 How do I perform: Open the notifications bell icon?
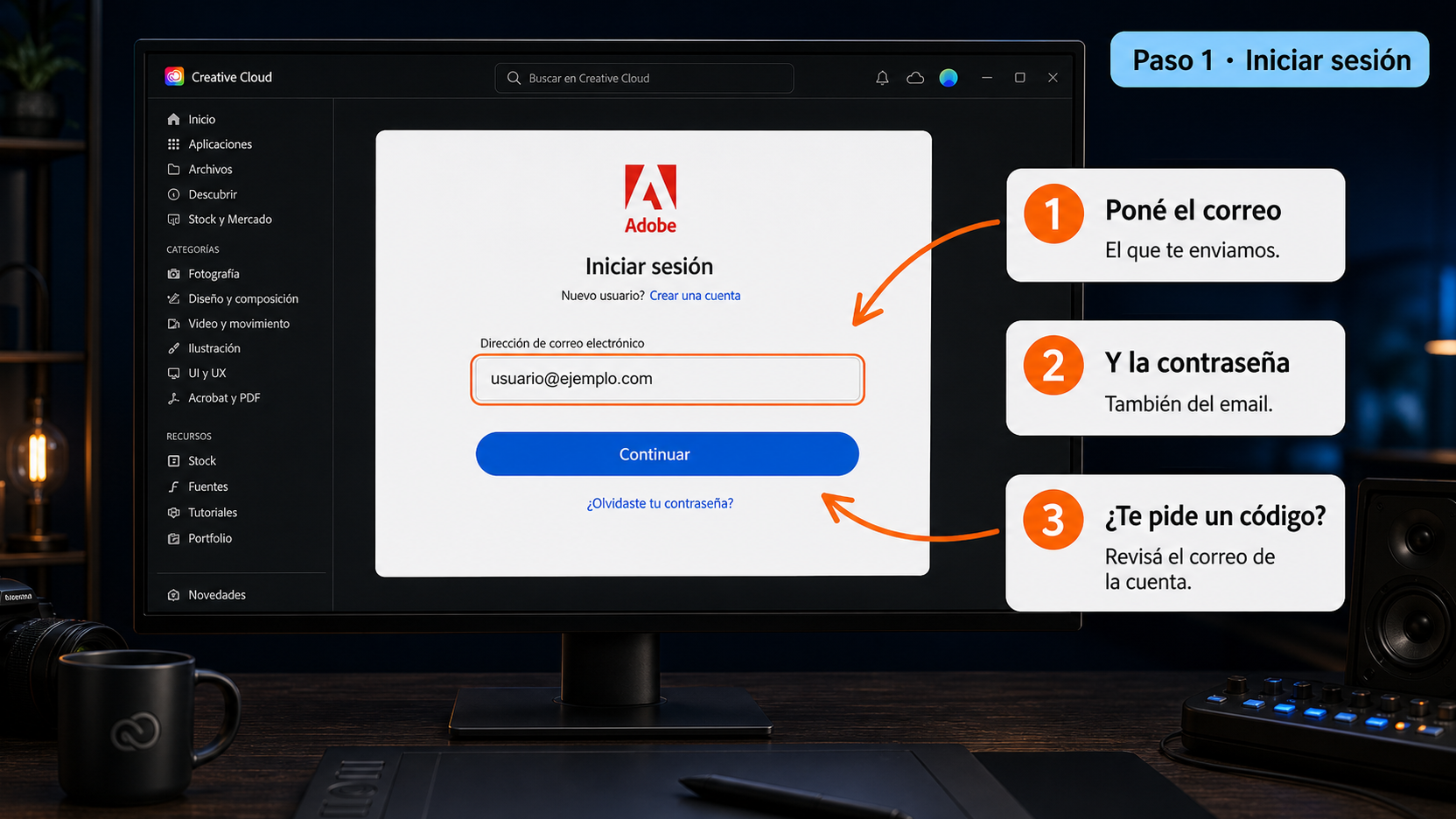coord(882,78)
